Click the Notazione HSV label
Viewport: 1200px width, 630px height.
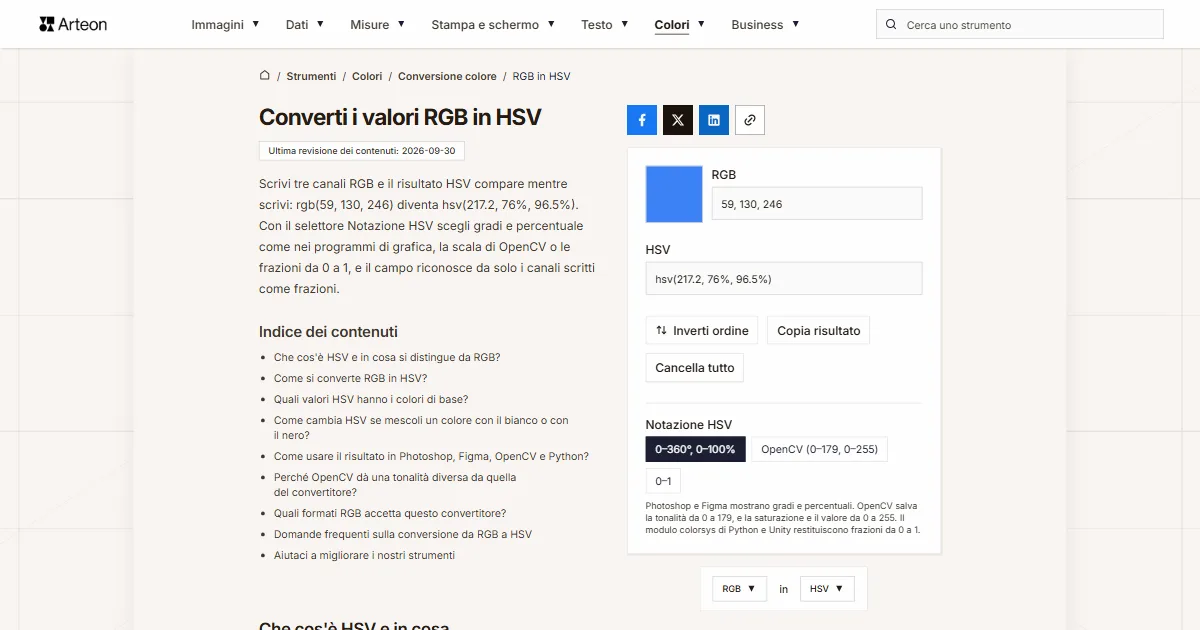[x=689, y=425]
